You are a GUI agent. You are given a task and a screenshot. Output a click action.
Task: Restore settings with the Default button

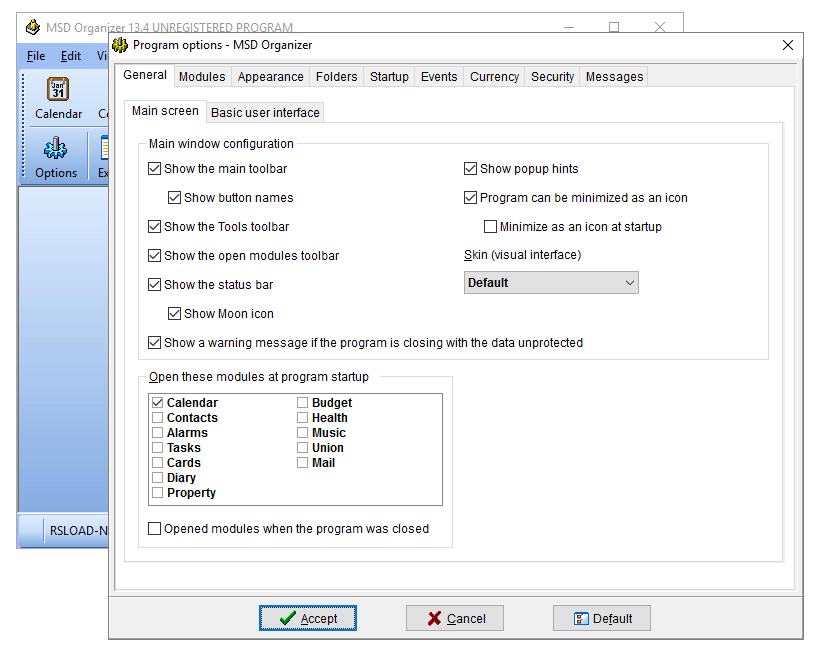pos(602,618)
